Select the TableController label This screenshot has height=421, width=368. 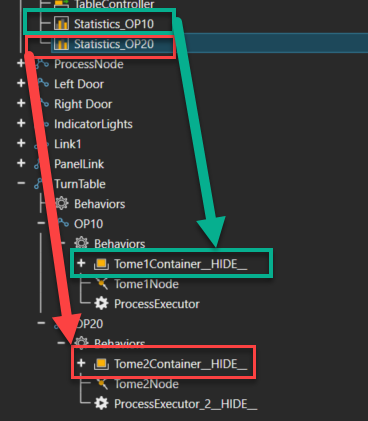[x=114, y=4]
